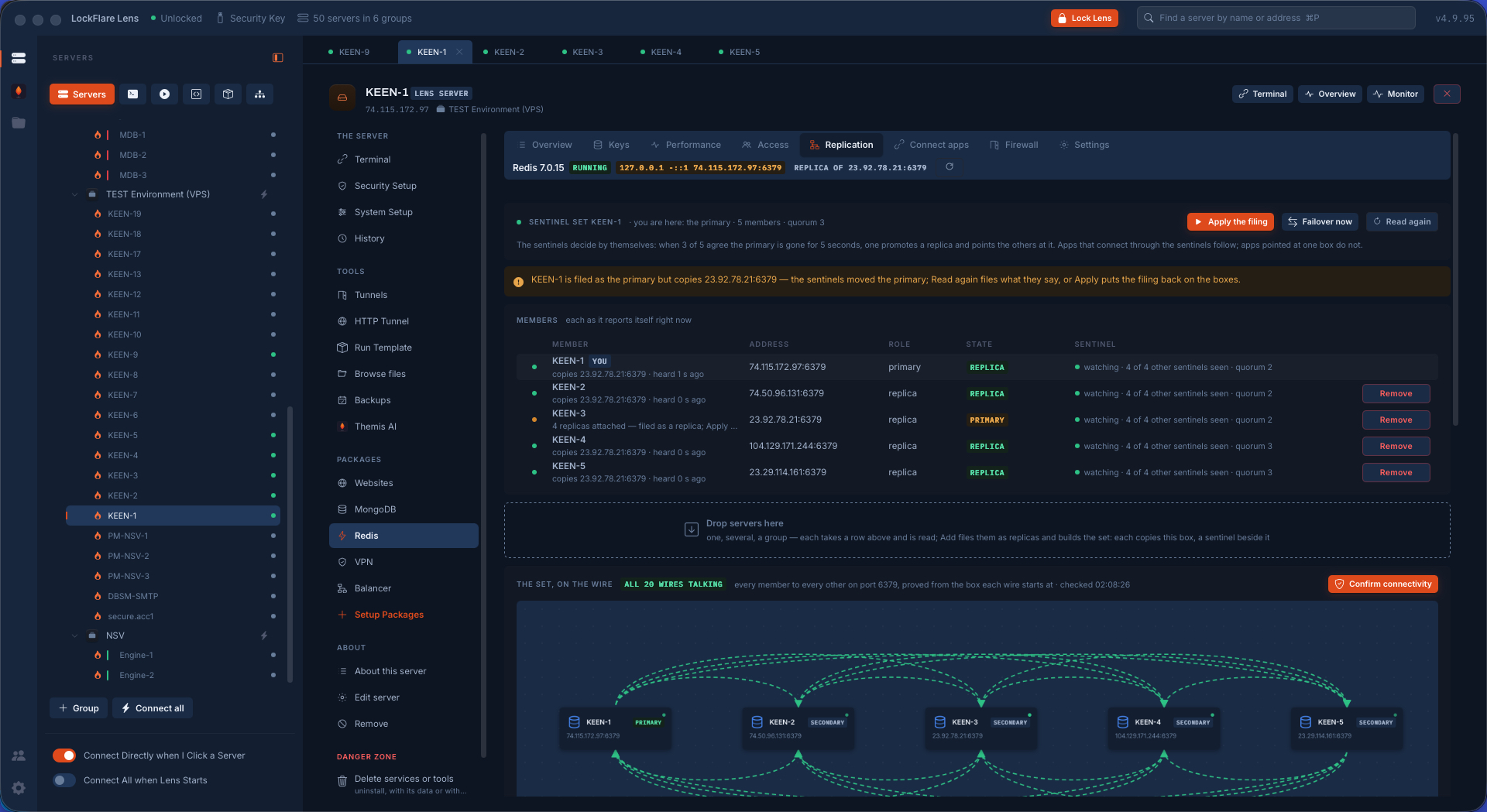Open the Access tab
Image resolution: width=1487 pixels, height=812 pixels.
[765, 145]
